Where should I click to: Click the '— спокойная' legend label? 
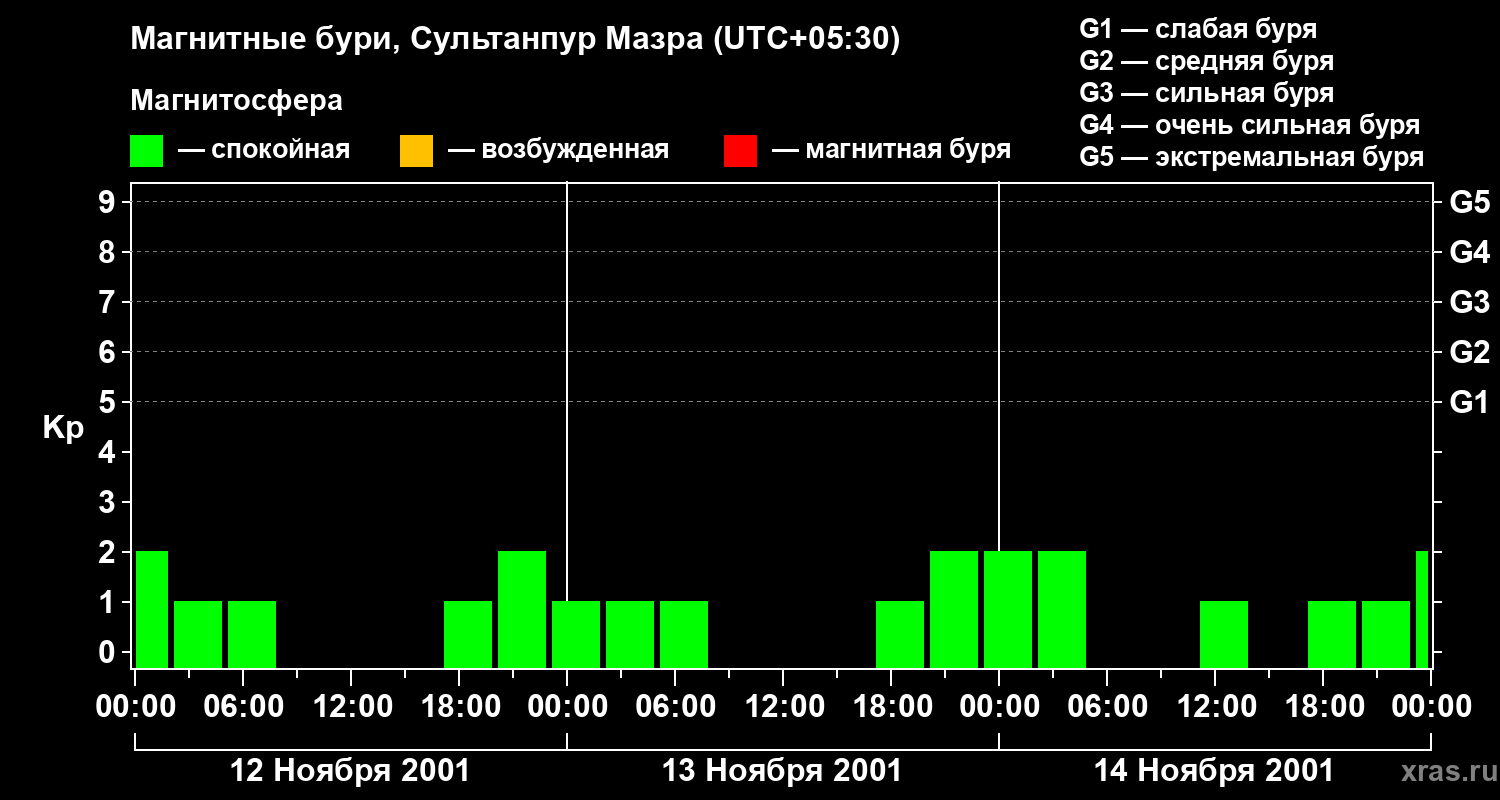click(264, 150)
